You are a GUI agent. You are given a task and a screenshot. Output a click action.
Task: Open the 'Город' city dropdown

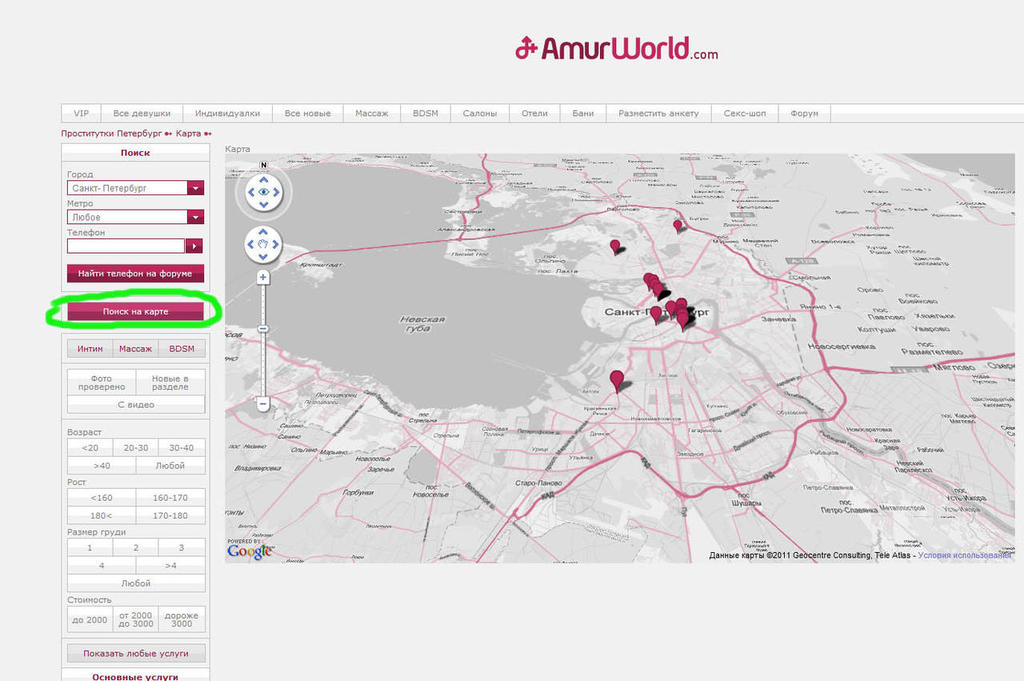point(195,188)
